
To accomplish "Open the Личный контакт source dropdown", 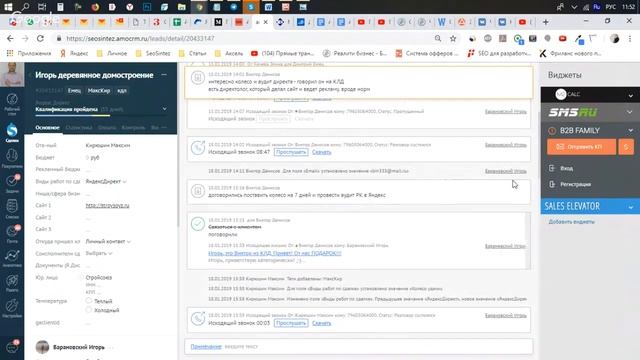I will (108, 241).
